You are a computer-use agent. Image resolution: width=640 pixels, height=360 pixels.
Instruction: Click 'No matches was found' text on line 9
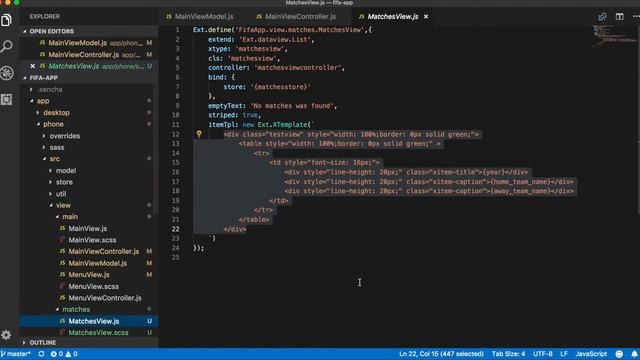point(293,106)
